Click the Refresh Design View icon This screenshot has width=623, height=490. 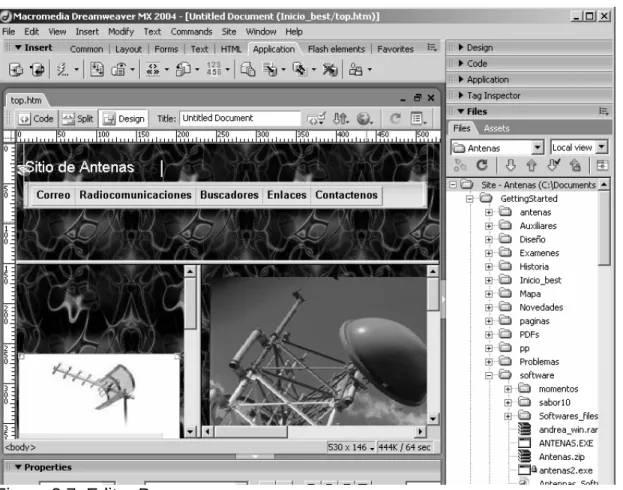tap(395, 118)
